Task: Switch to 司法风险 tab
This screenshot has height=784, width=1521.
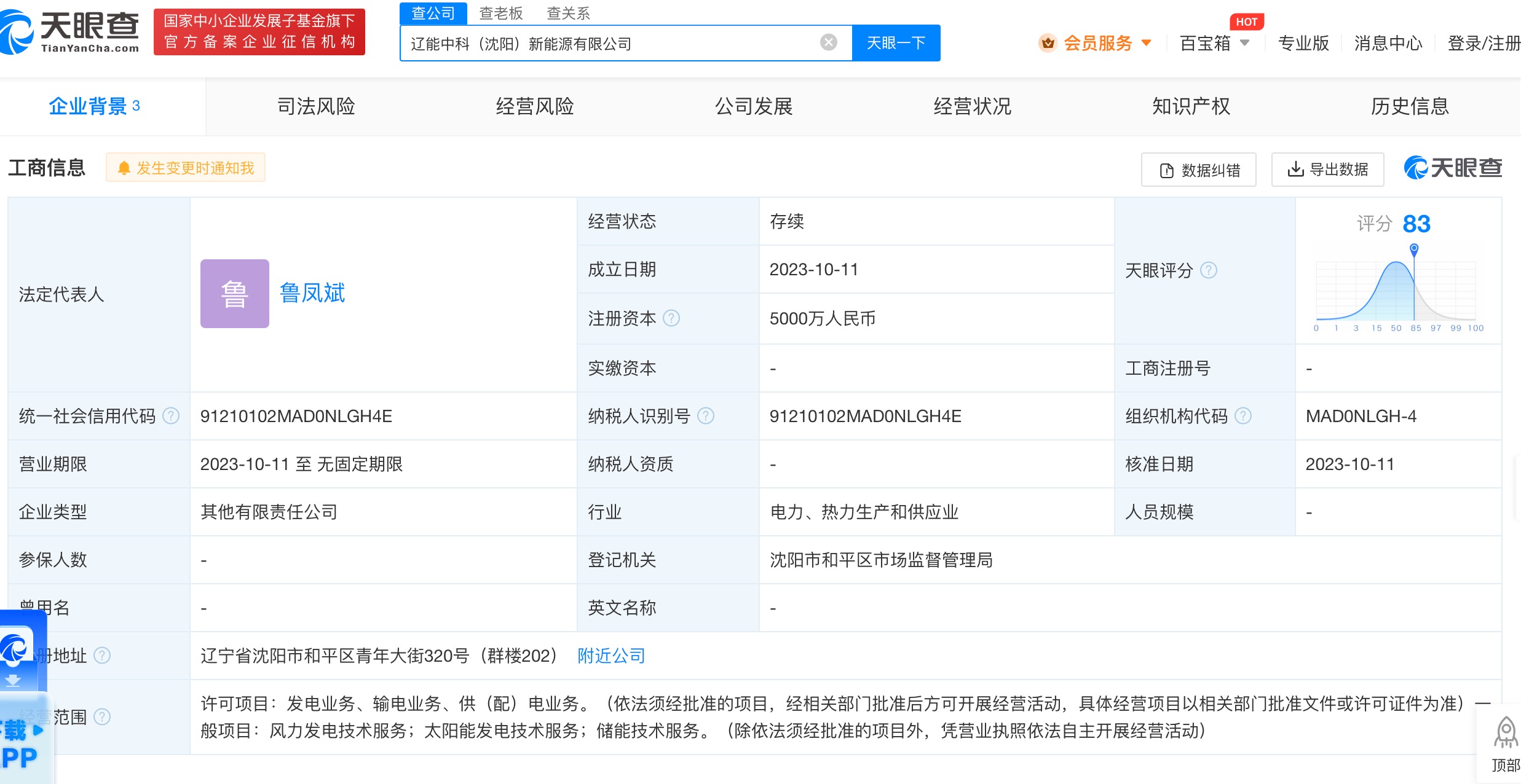Action: 316,106
